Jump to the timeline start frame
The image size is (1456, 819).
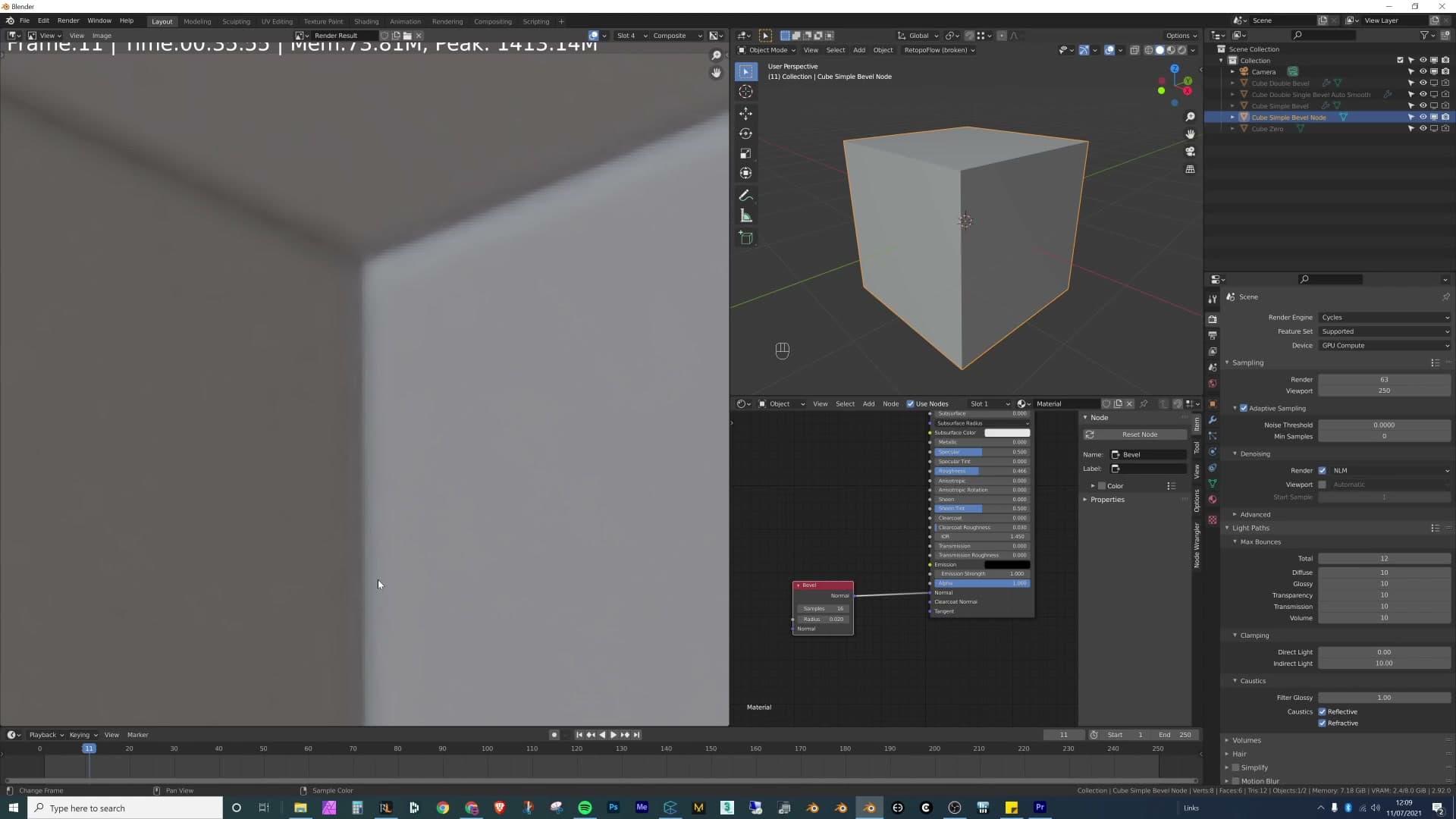(579, 735)
